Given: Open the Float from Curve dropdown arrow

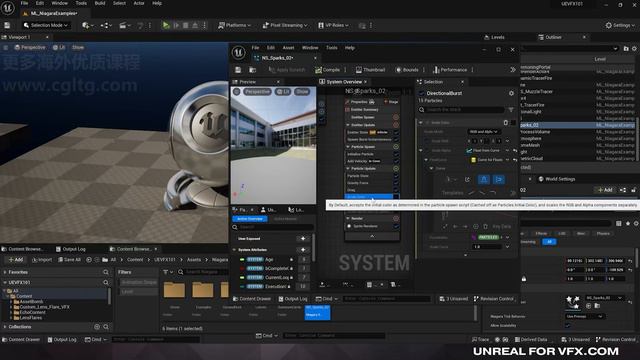Looking at the screenshot, I should click(x=507, y=151).
